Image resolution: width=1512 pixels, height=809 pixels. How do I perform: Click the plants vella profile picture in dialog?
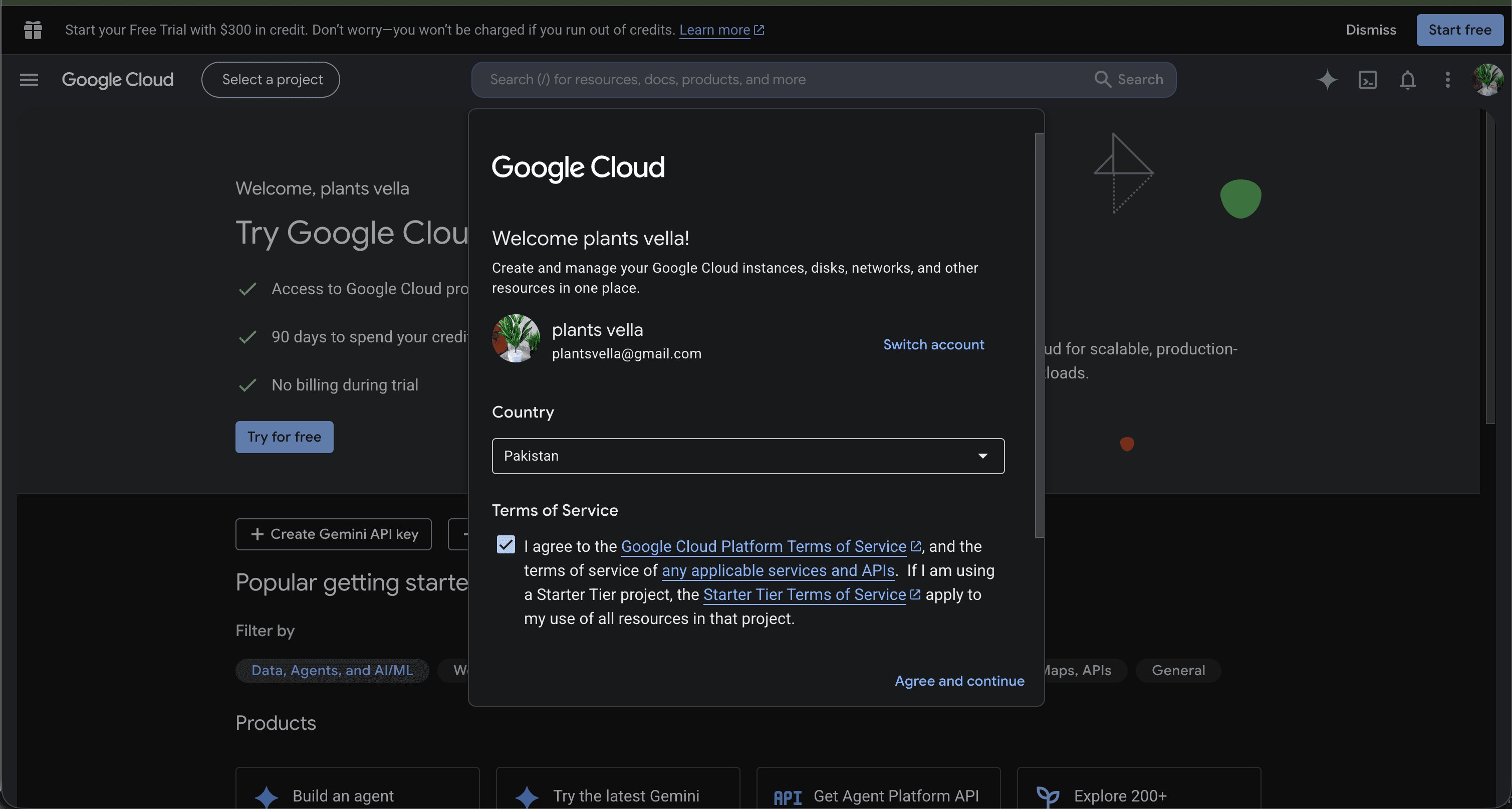(x=516, y=338)
